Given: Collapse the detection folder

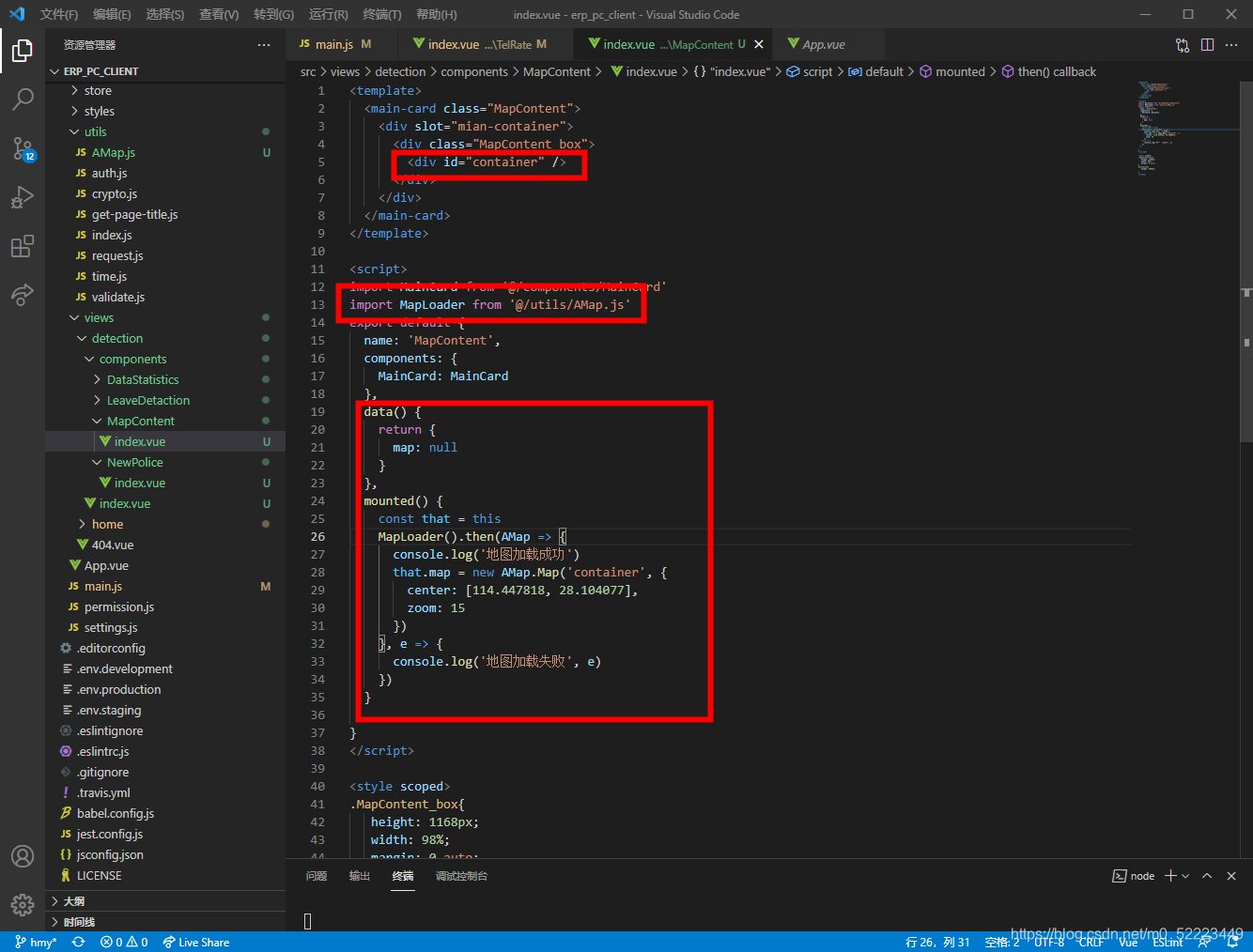Looking at the screenshot, I should 117,339.
